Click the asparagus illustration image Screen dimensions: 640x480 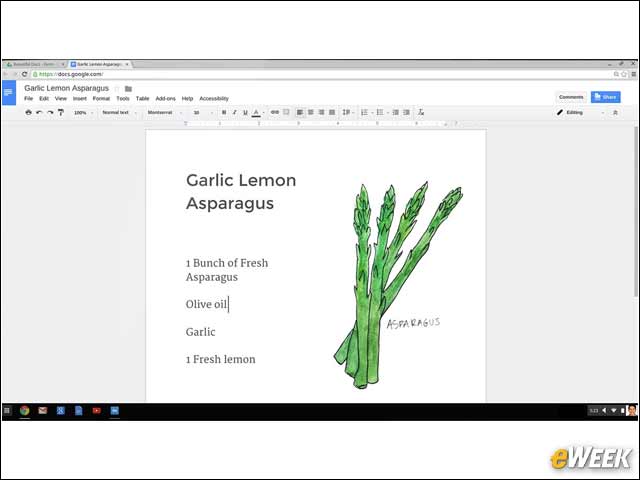click(399, 285)
